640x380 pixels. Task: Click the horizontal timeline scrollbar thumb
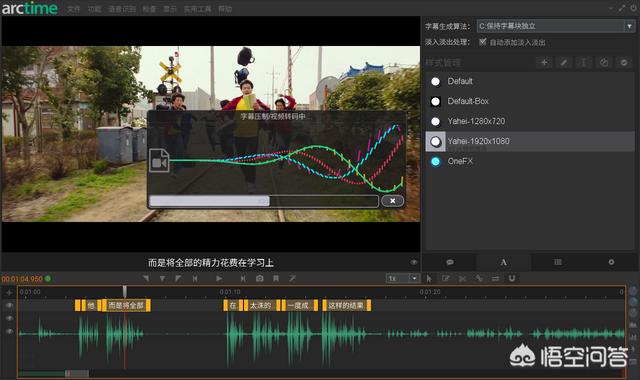[77, 373]
